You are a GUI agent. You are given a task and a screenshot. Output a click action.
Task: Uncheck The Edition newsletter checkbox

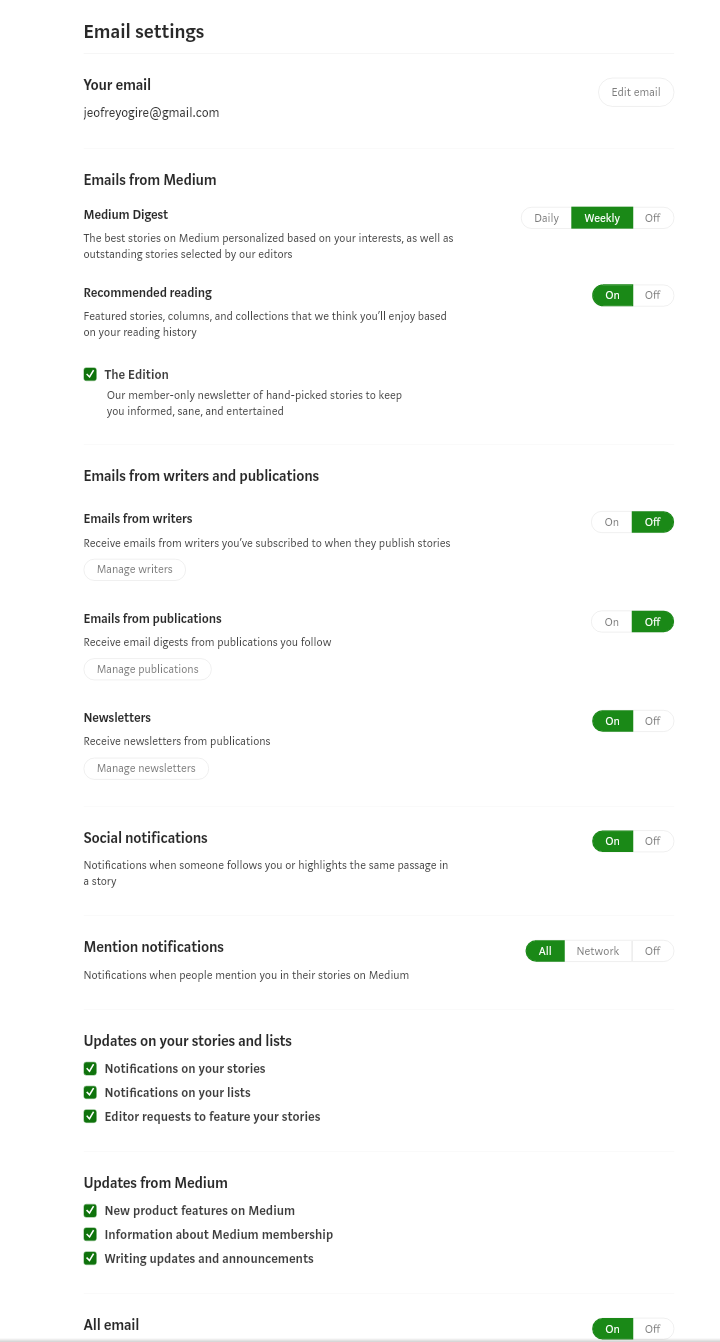pos(90,374)
